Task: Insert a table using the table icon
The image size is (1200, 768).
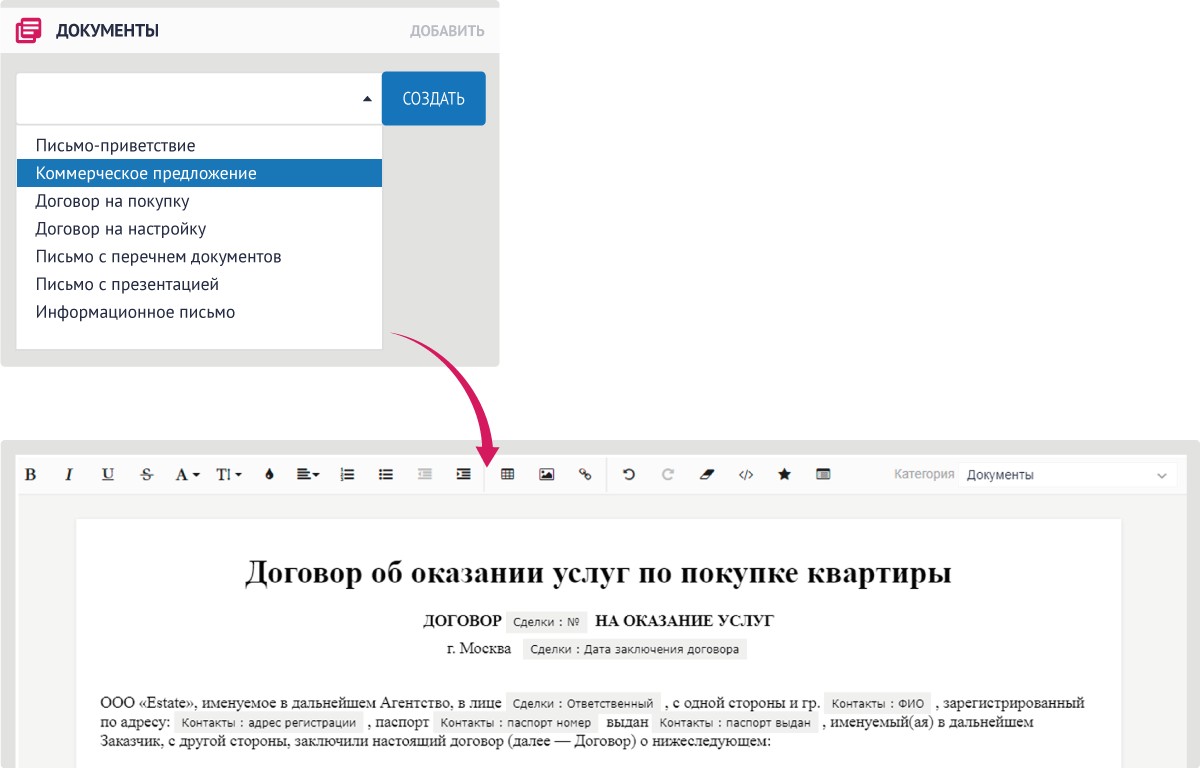Action: 507,475
